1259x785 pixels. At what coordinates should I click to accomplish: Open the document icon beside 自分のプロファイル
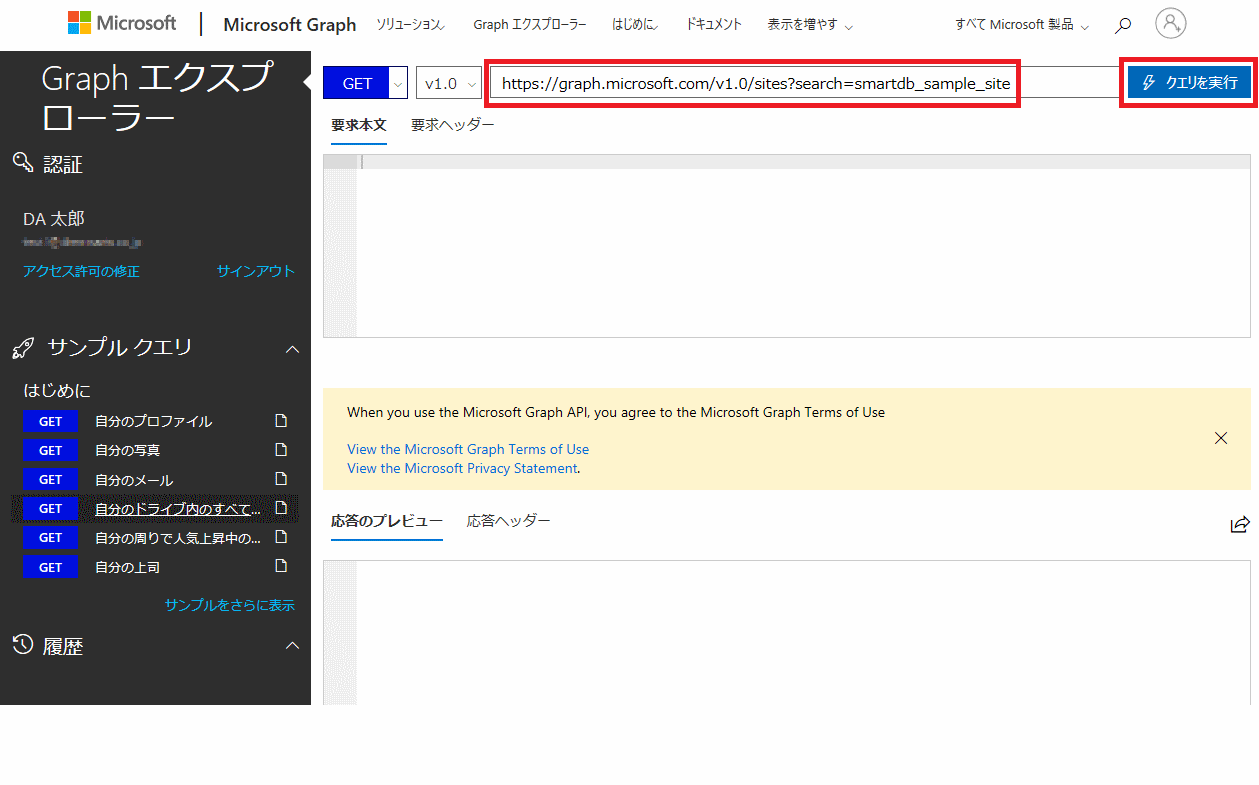coord(281,421)
